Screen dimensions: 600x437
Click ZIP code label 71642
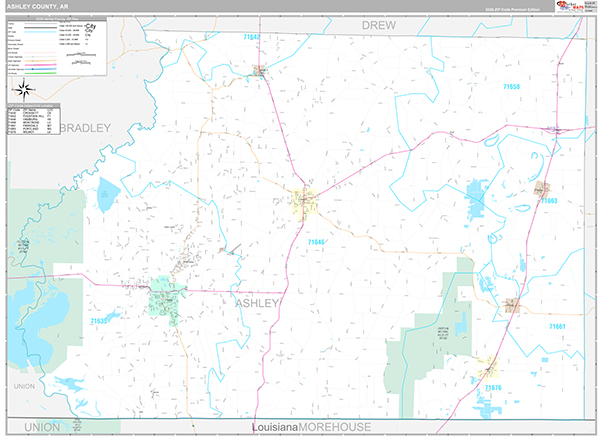tap(251, 37)
